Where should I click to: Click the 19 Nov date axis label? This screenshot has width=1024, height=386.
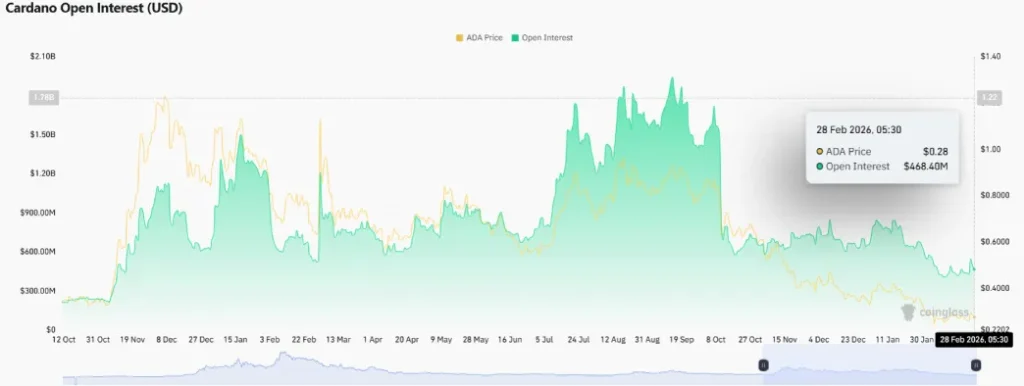coord(133,340)
